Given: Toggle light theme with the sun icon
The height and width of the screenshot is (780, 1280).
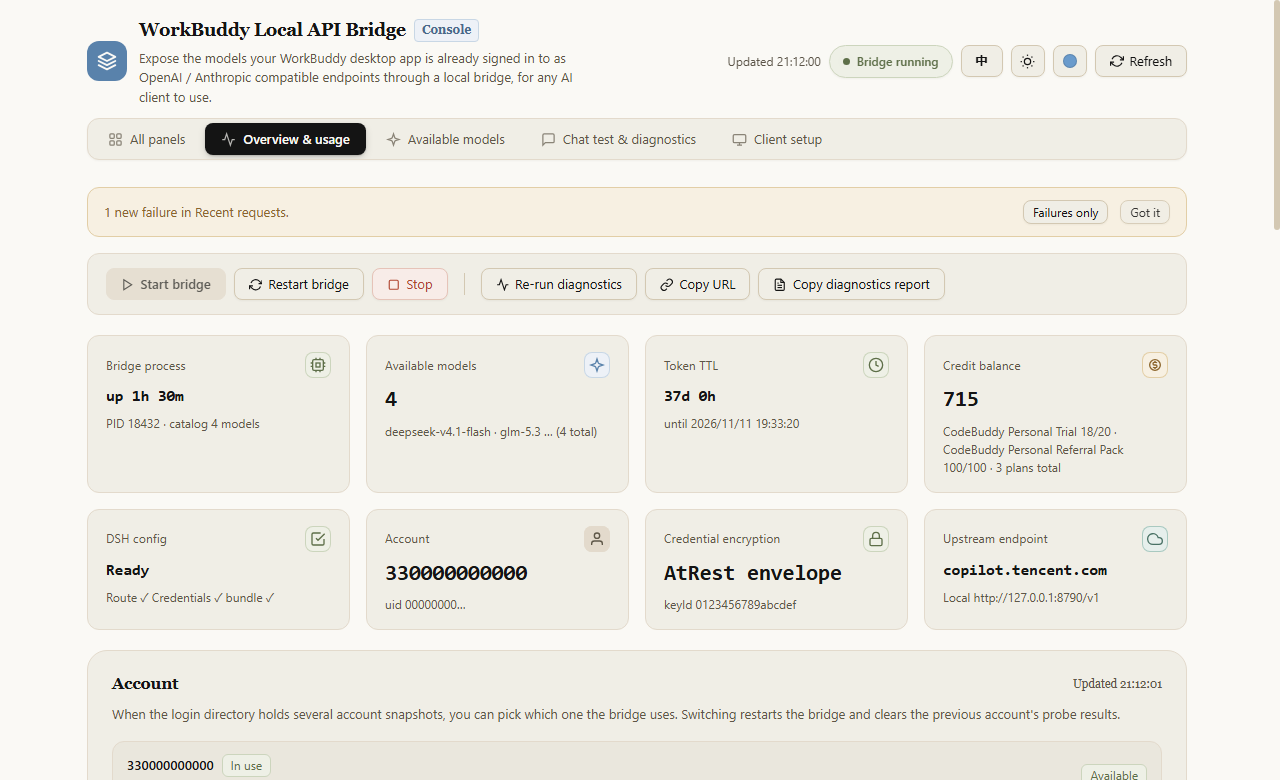Looking at the screenshot, I should tap(1027, 61).
